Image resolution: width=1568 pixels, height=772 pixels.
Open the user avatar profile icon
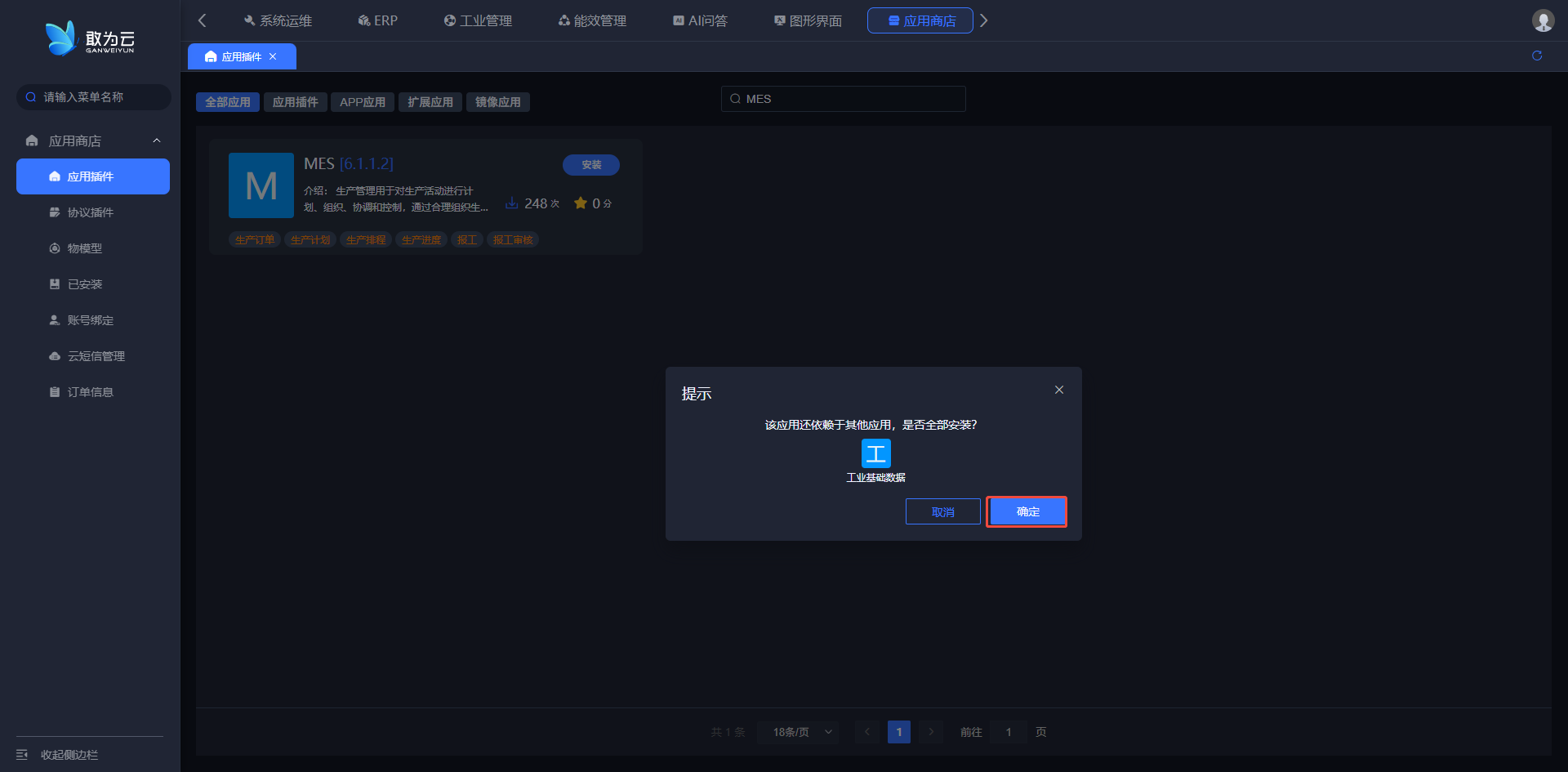pos(1543,20)
